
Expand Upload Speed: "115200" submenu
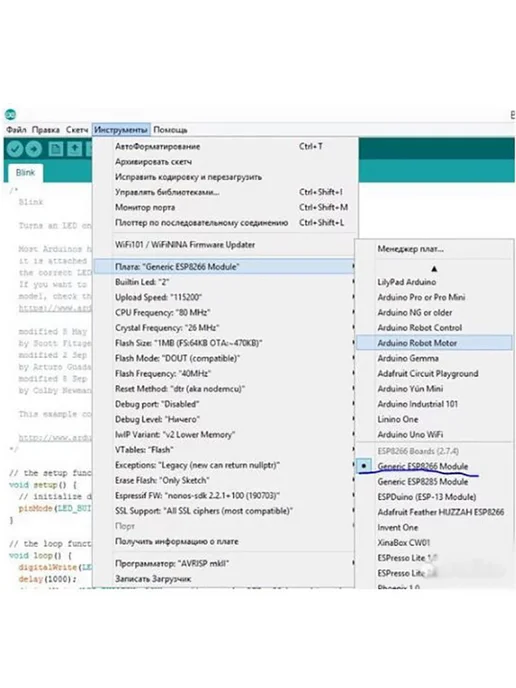pos(225,297)
